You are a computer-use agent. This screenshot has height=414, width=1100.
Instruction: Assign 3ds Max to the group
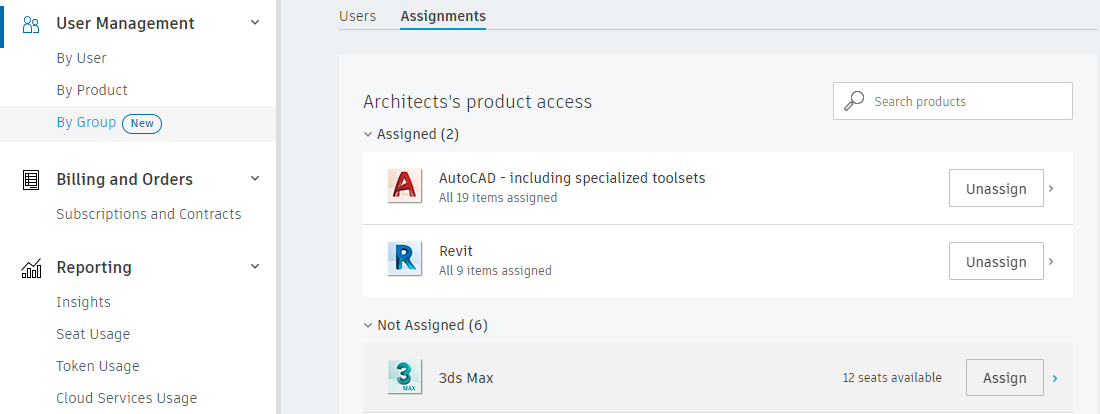[x=1005, y=378]
